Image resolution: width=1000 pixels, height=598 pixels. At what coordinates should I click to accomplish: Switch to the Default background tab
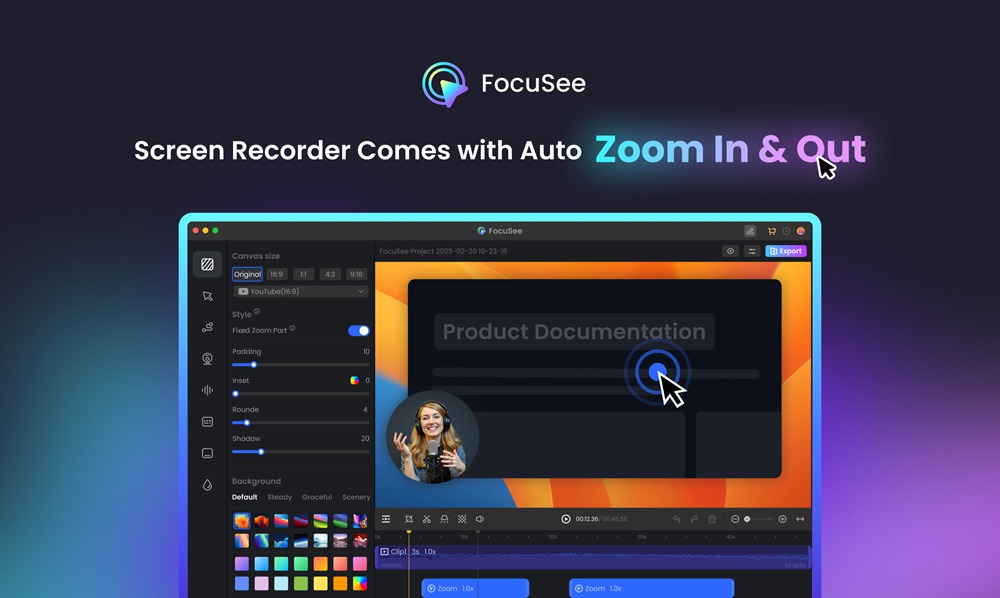(x=244, y=497)
